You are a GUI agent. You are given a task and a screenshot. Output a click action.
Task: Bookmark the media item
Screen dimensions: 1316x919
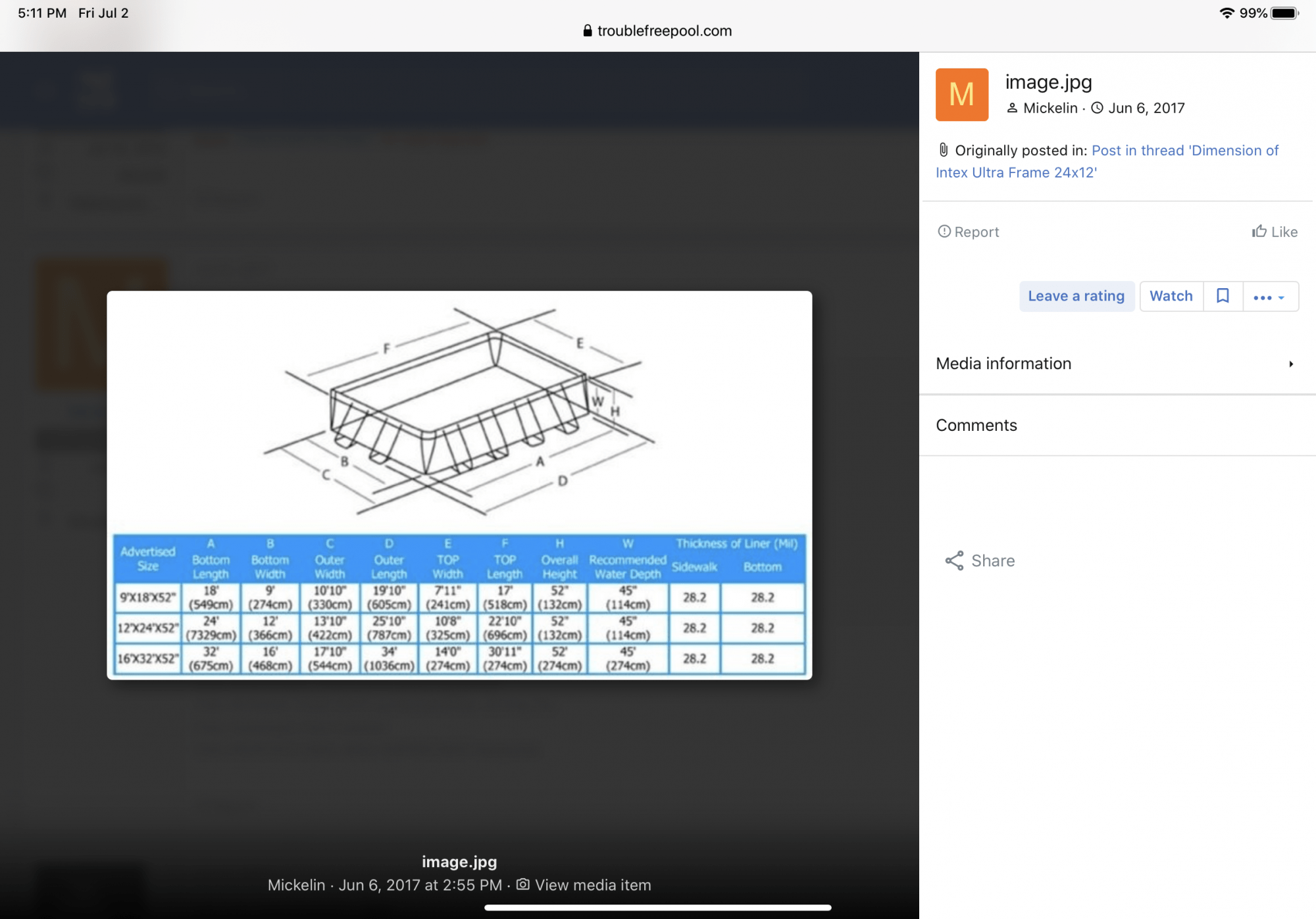tap(1223, 296)
